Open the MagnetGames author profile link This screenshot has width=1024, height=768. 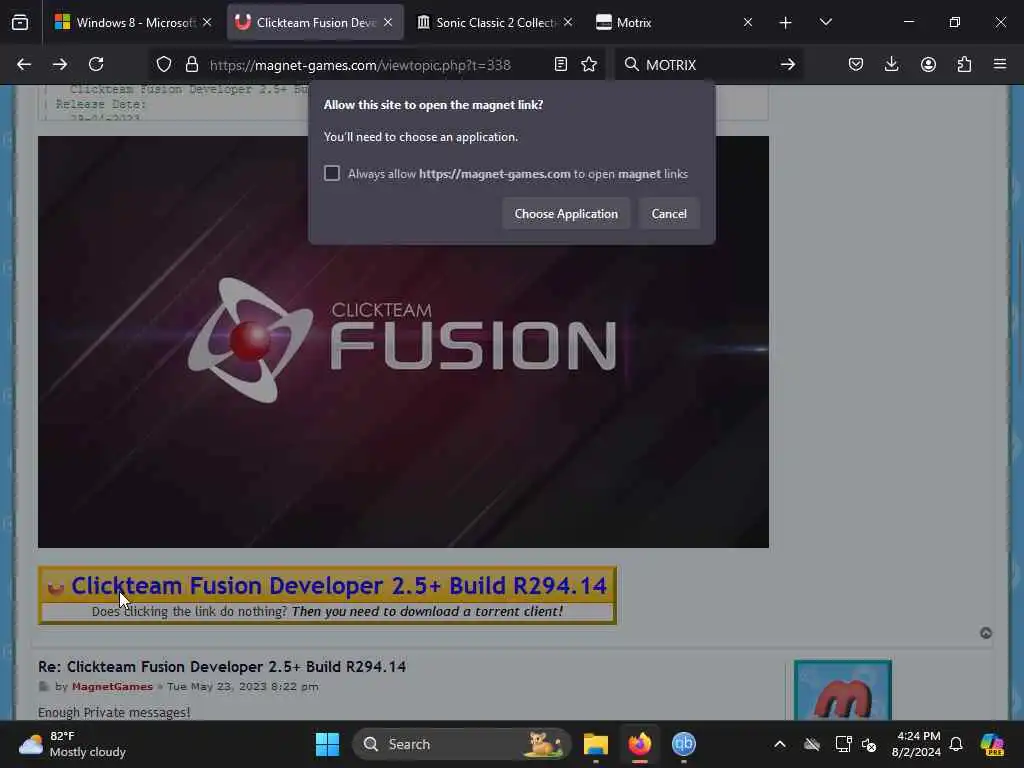click(x=112, y=686)
